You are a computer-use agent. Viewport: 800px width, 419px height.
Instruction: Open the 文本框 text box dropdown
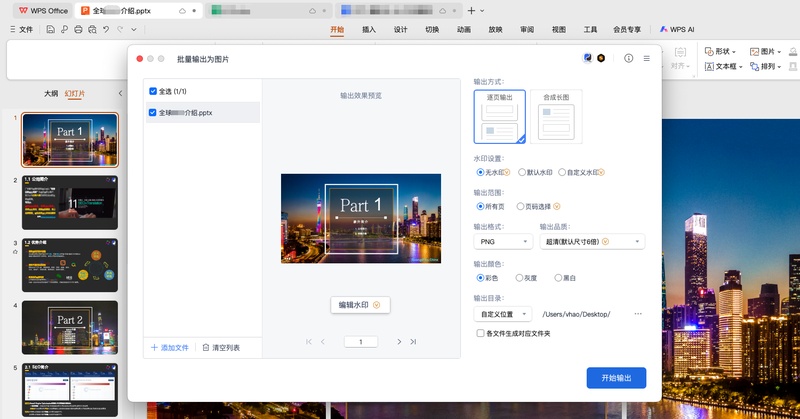tap(723, 66)
